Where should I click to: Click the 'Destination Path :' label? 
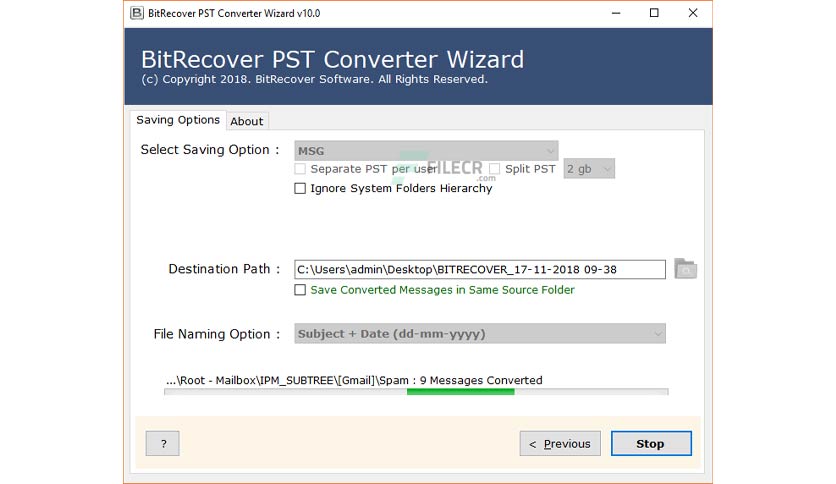[224, 269]
